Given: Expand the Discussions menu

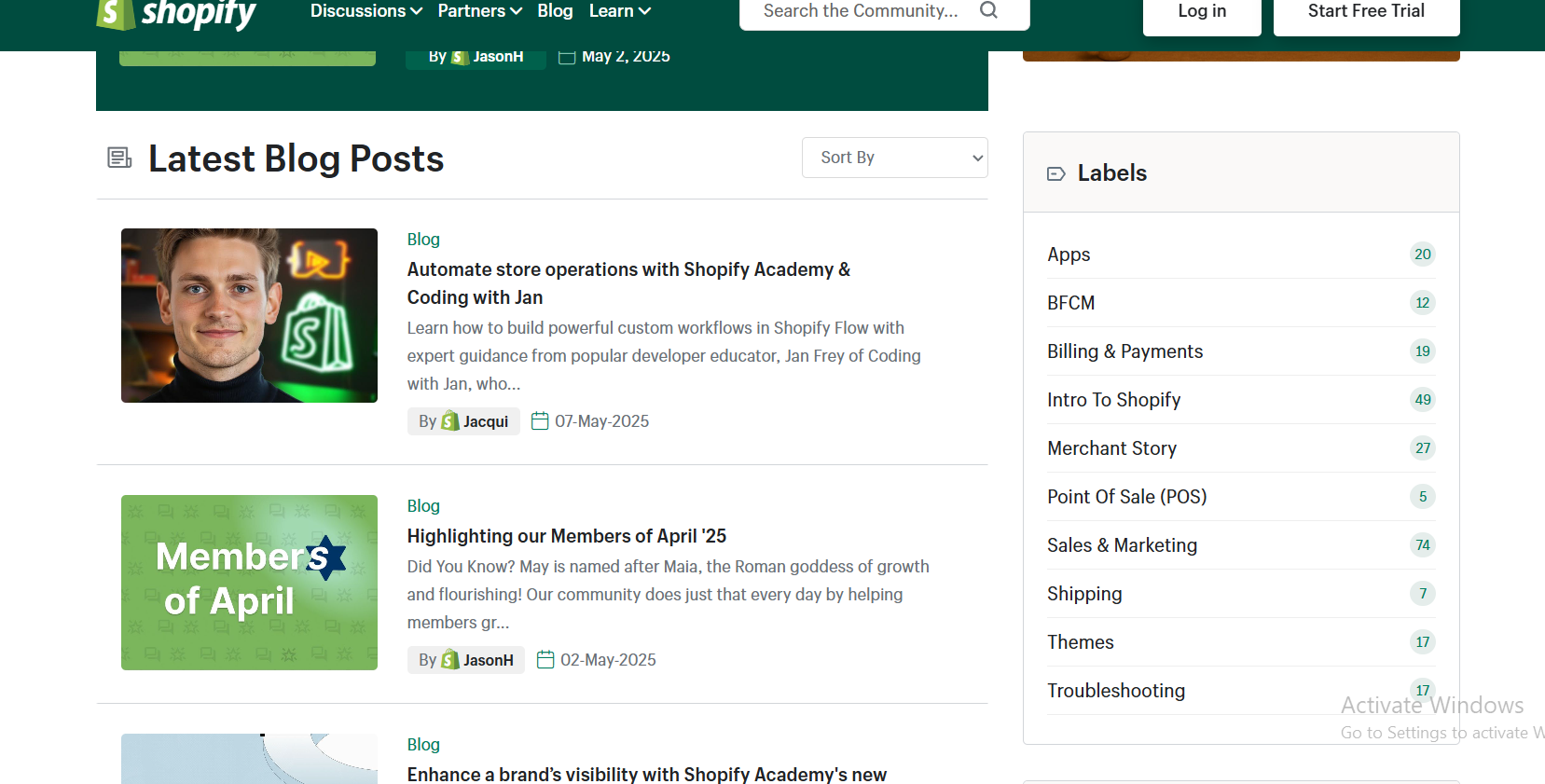Looking at the screenshot, I should pos(366,11).
